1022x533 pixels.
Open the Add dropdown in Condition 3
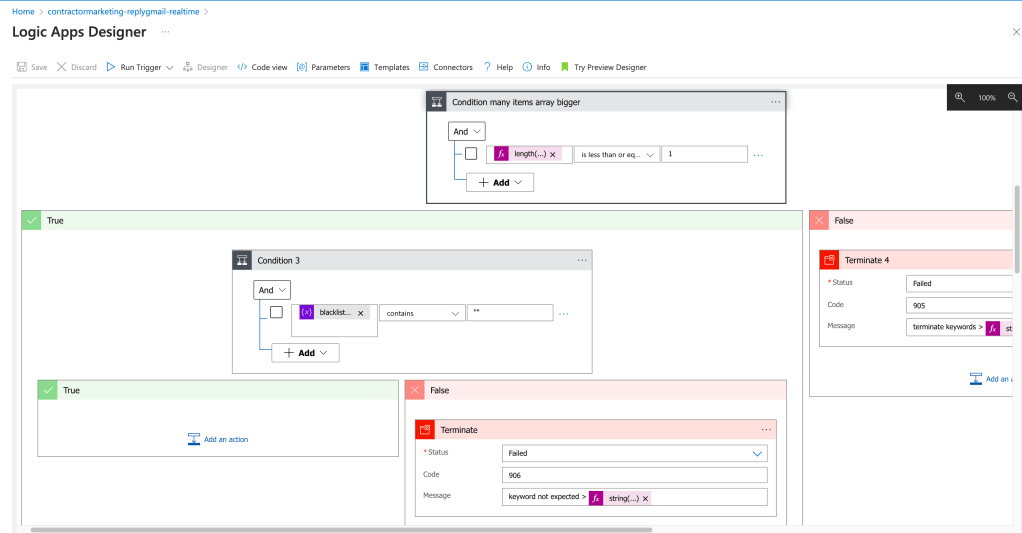point(305,353)
